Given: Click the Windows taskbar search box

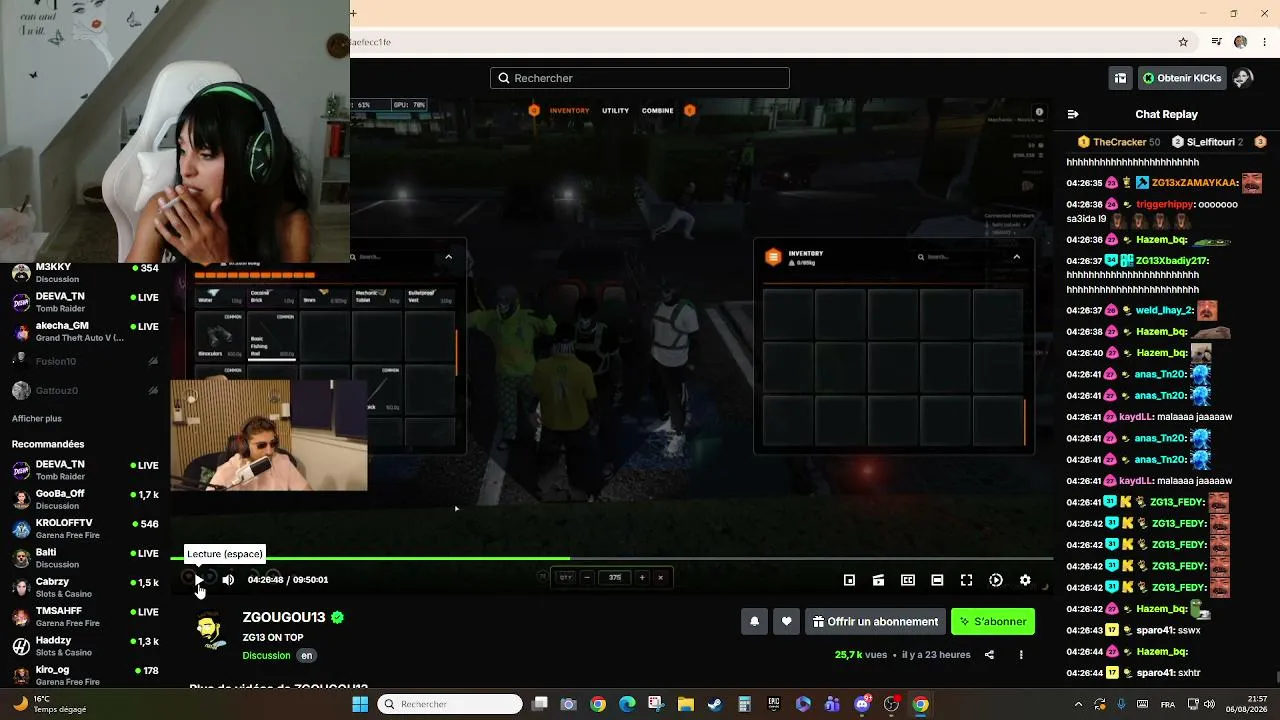Looking at the screenshot, I should (451, 704).
